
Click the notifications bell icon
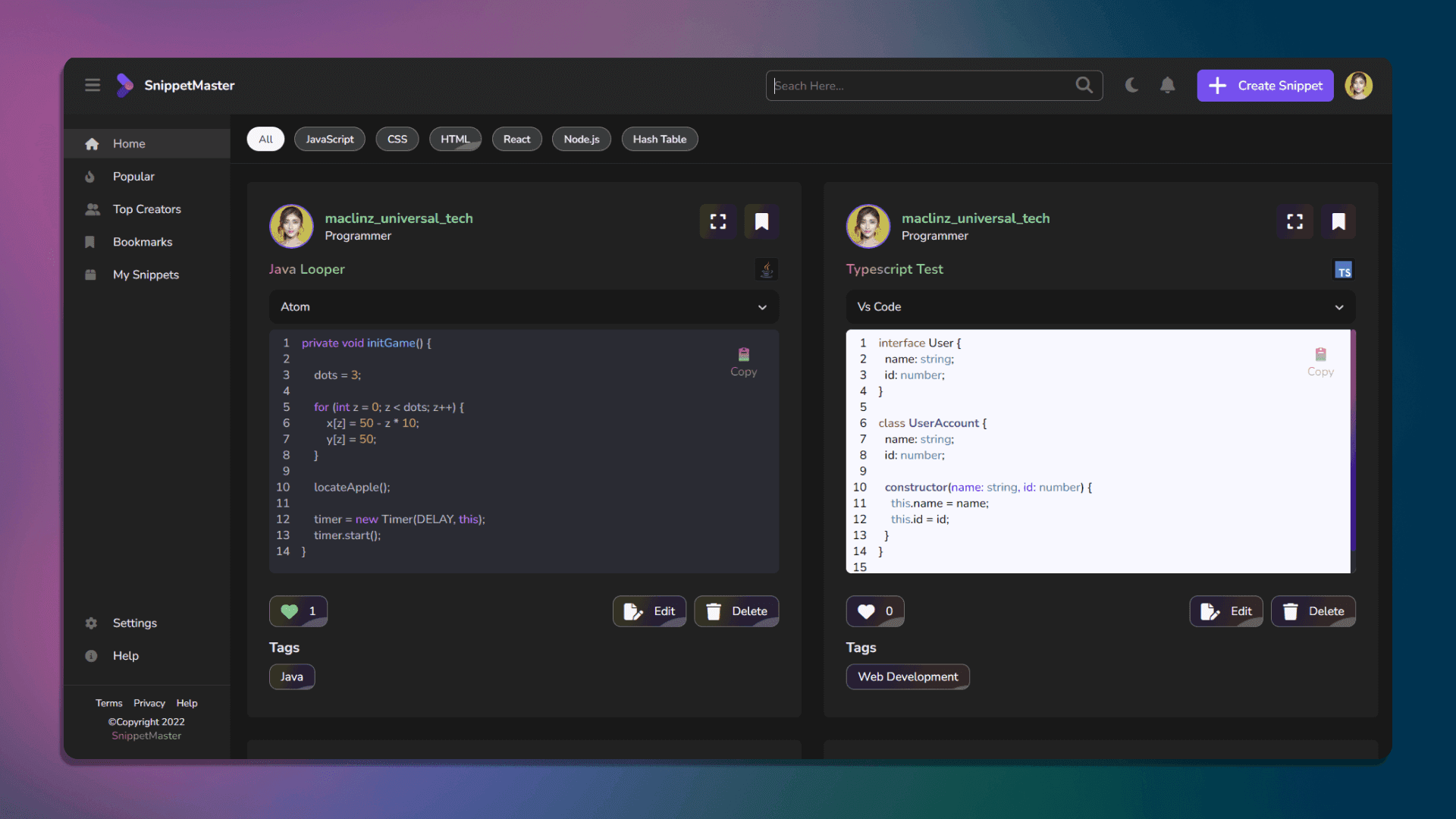point(1168,85)
